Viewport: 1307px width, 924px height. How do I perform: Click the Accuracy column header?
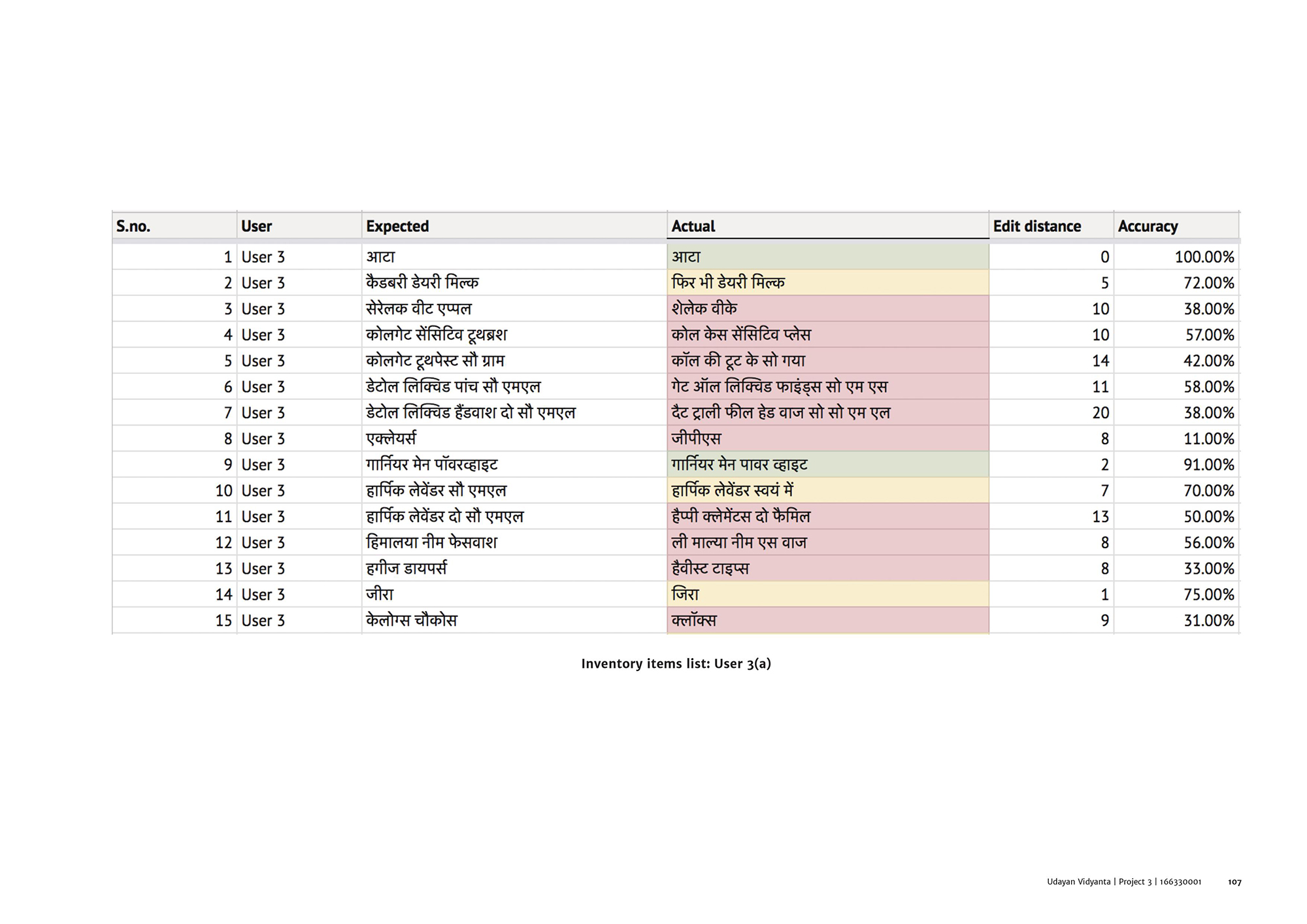point(1148,226)
